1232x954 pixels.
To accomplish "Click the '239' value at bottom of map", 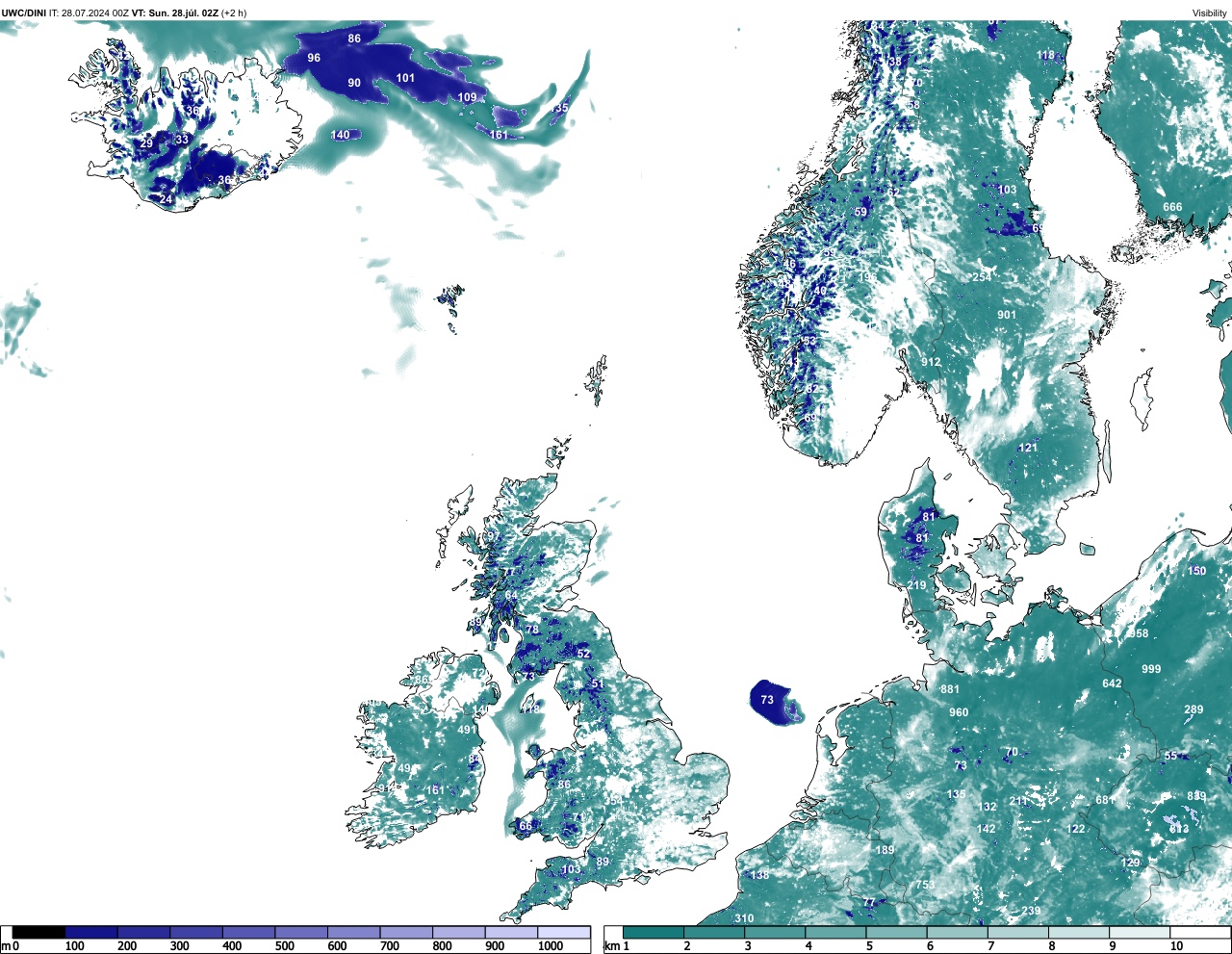I will pos(1031,911).
